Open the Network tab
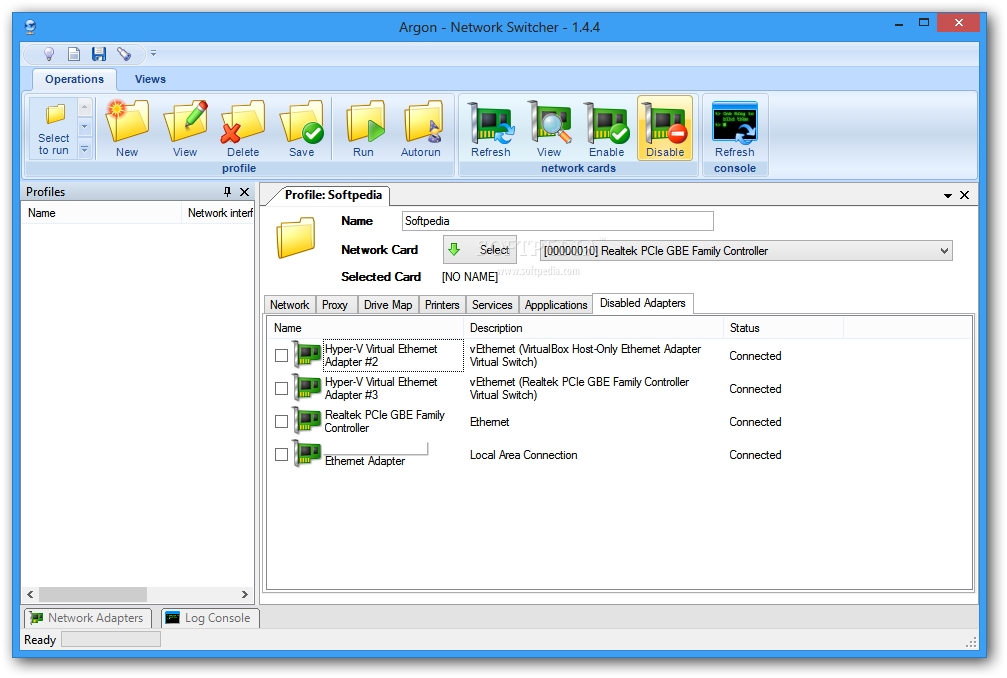1007x678 pixels. click(290, 305)
